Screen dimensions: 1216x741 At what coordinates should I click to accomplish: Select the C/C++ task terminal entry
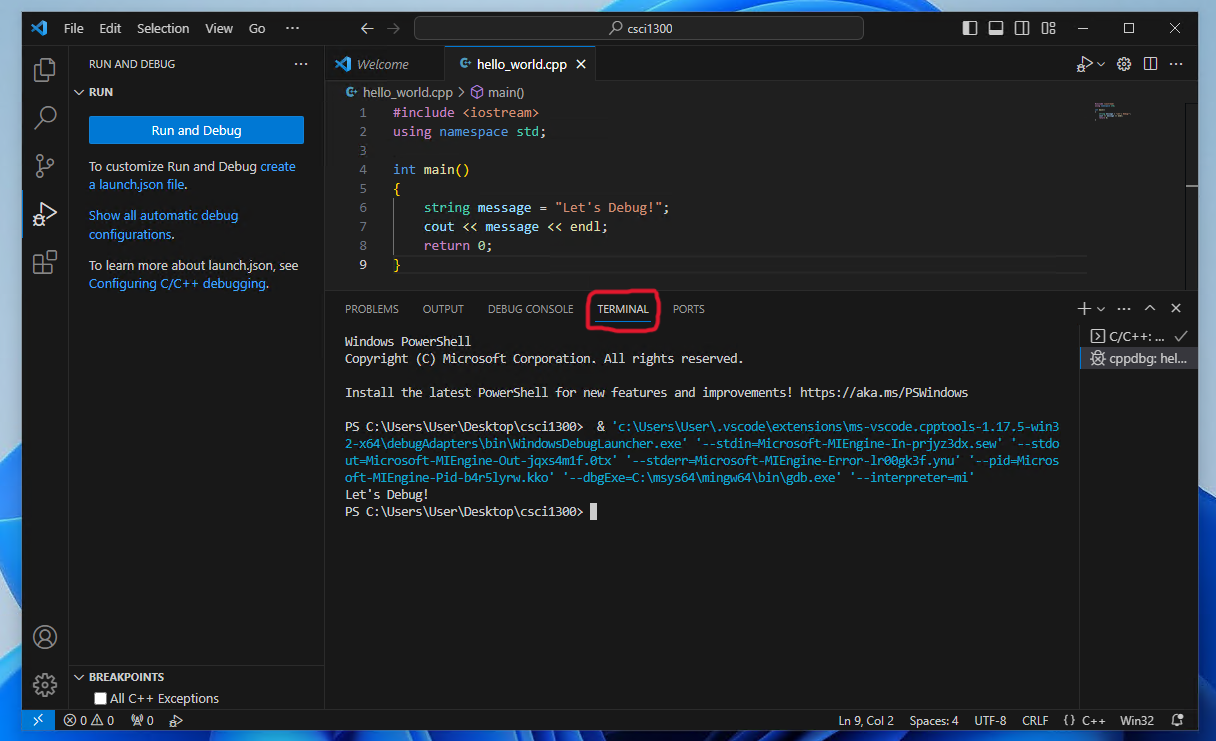pos(1138,337)
